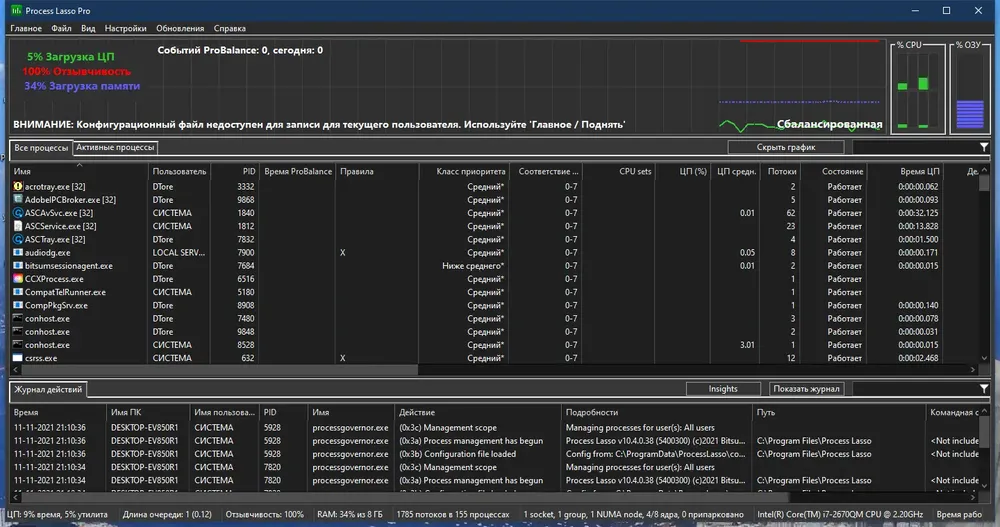Select the ASCAvSvc.exe process icon

tap(18, 213)
